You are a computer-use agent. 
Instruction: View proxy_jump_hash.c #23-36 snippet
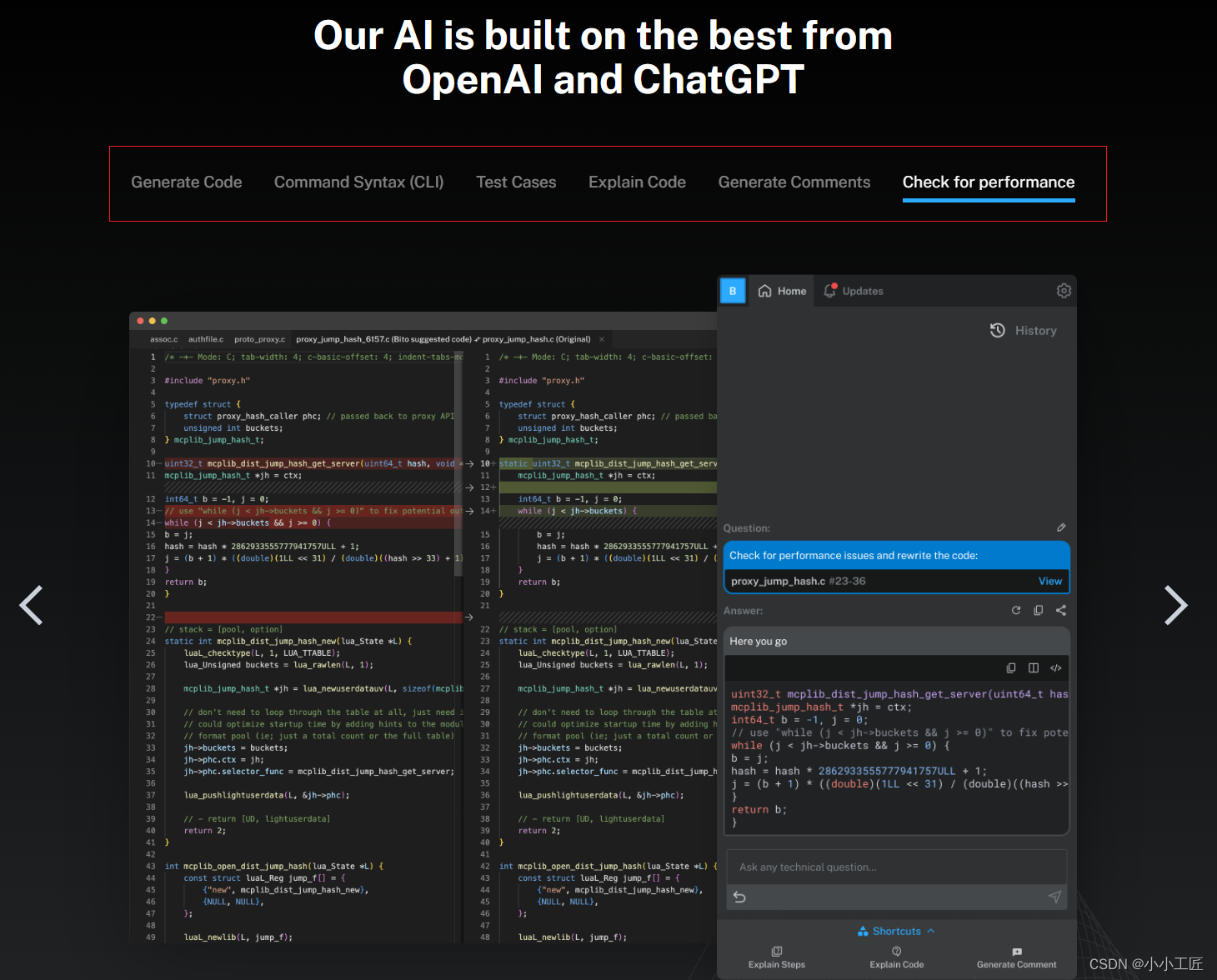(1050, 581)
